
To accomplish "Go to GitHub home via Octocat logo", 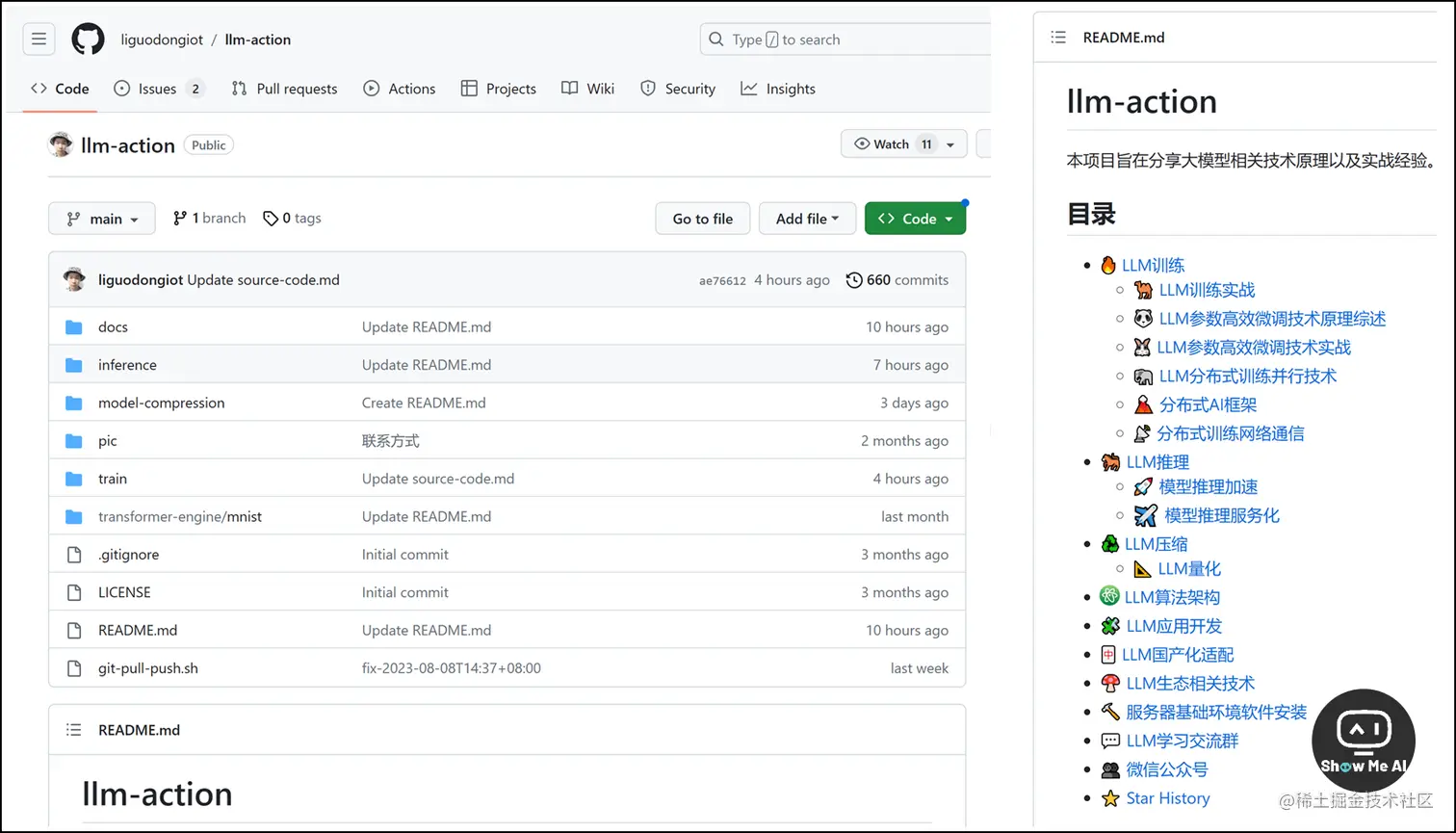I will [88, 39].
